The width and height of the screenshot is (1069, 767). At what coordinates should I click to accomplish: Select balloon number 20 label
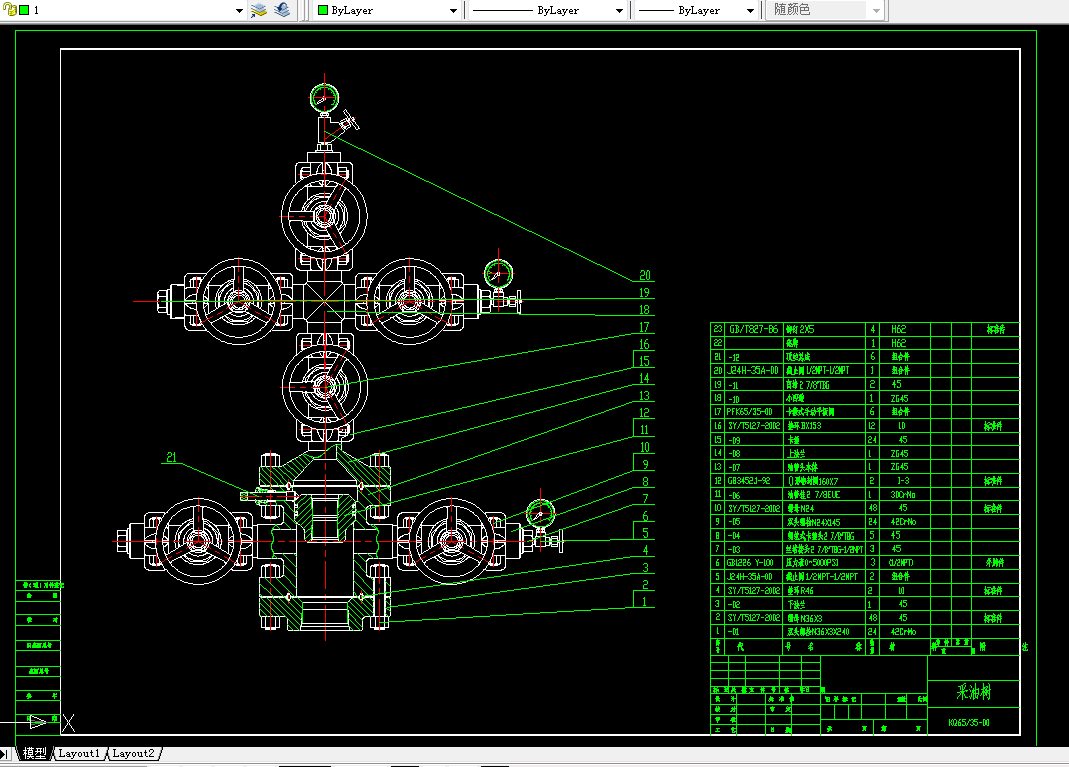click(645, 275)
